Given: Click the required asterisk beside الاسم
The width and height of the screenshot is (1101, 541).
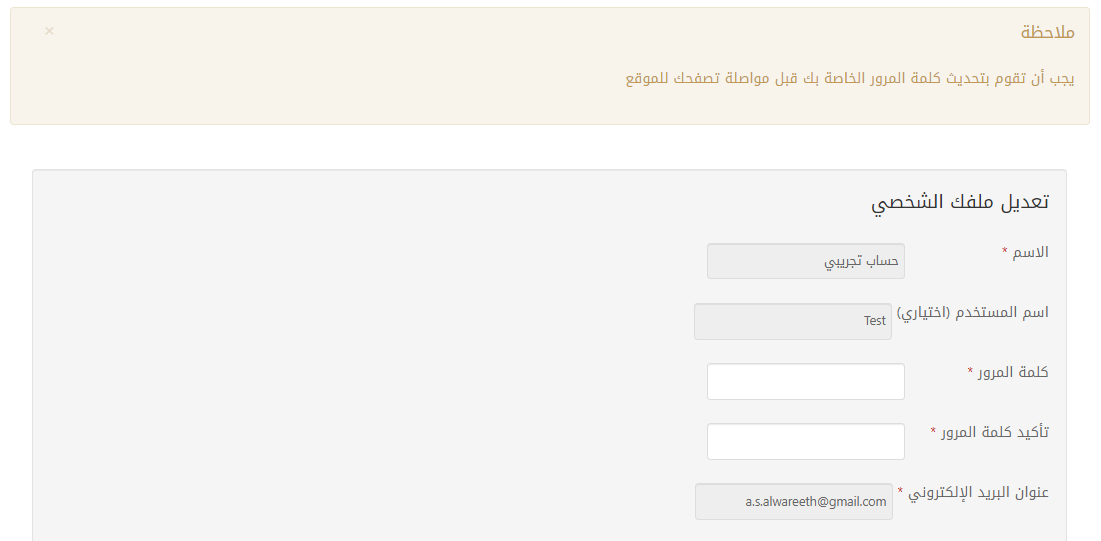Looking at the screenshot, I should point(1005,252).
